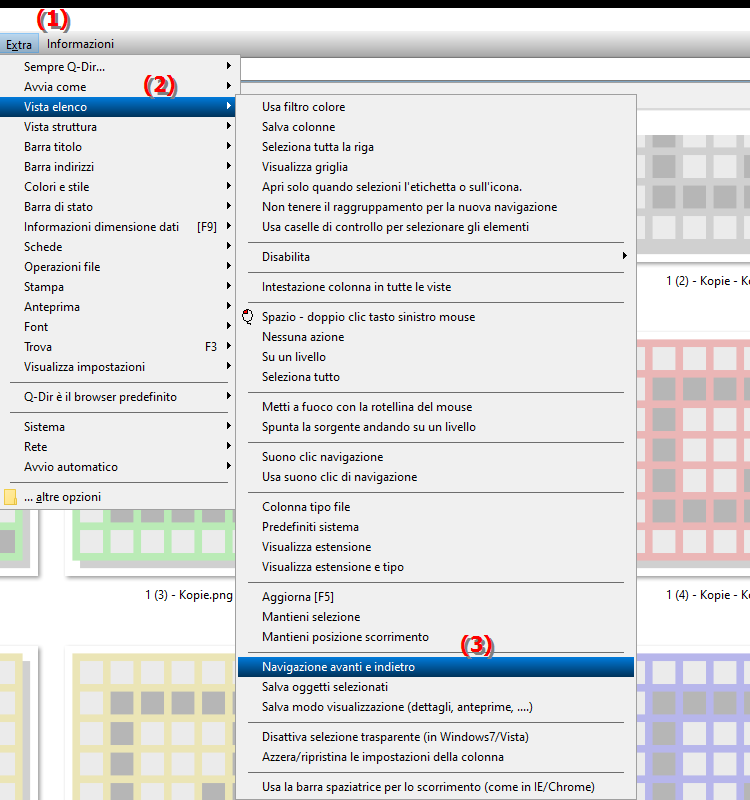This screenshot has width=750, height=800.
Task: Select Visualizza estensione e tipo
Action: [436, 566]
